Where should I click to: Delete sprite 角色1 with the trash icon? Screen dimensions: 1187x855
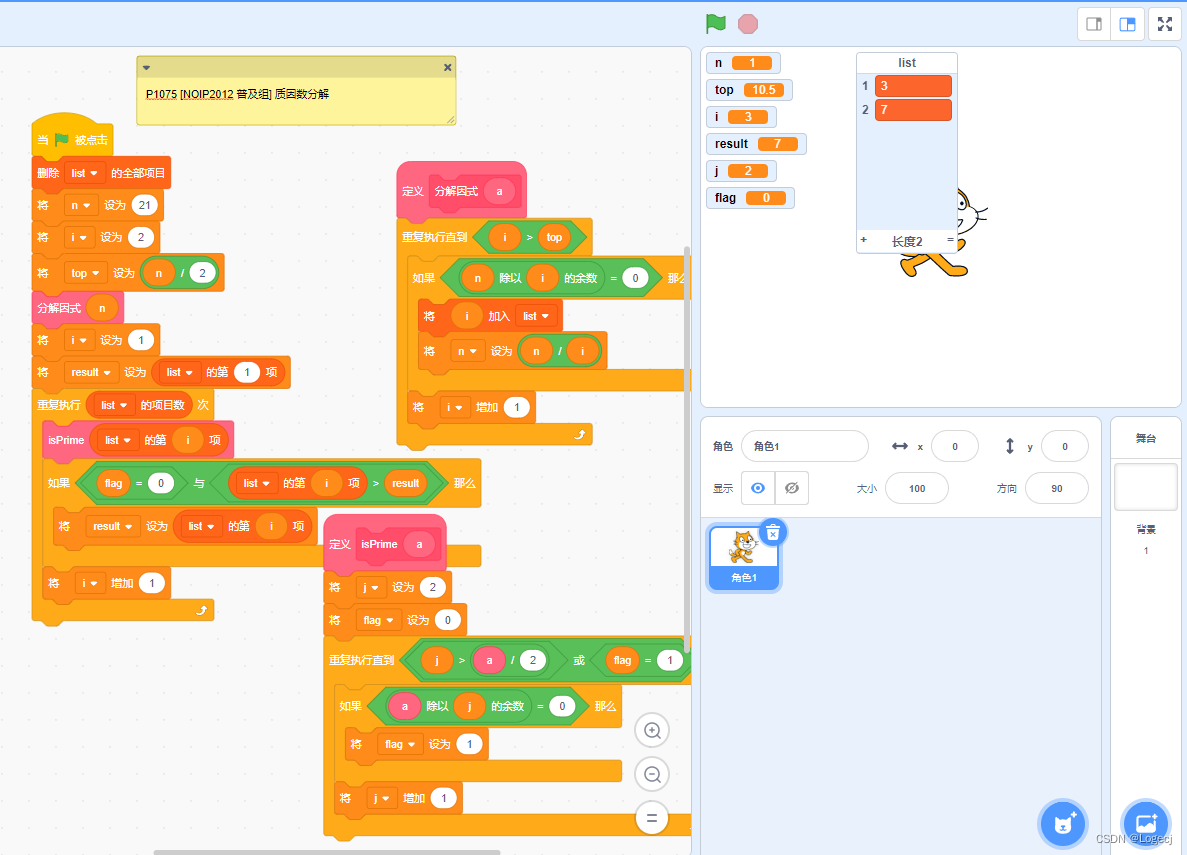772,533
